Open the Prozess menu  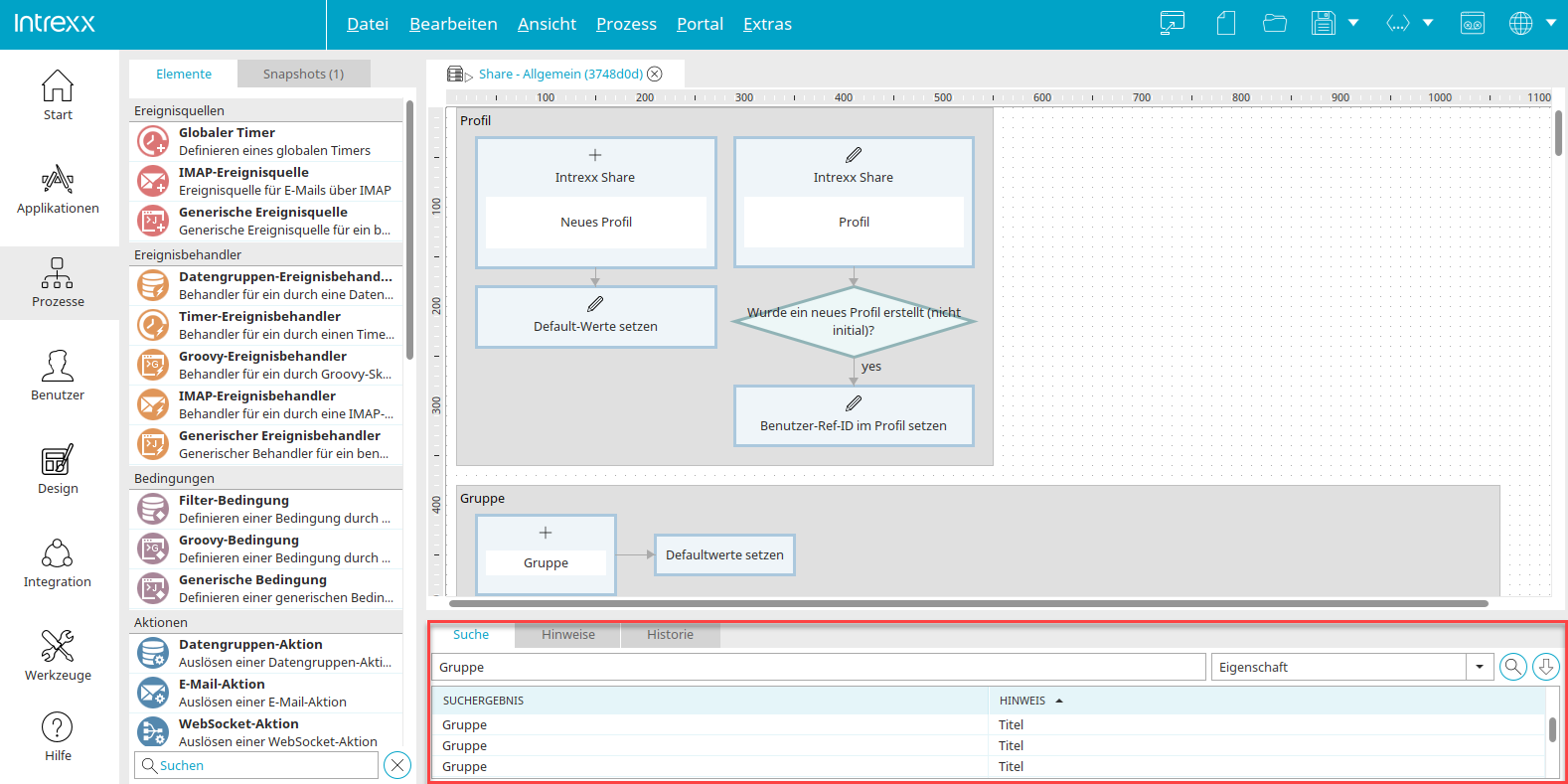(x=626, y=24)
